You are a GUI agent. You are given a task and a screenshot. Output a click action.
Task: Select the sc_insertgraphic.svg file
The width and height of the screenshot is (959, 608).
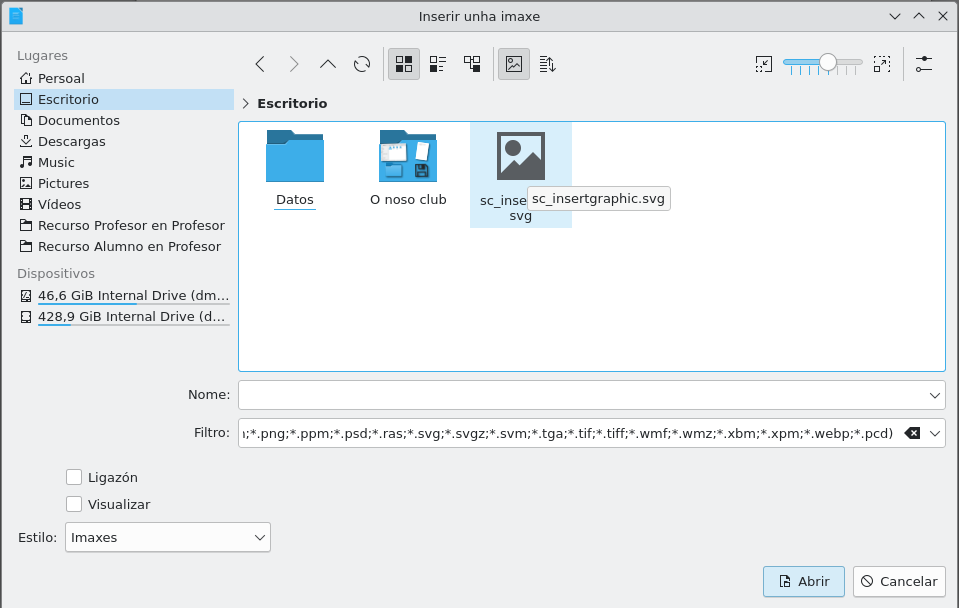[x=520, y=176]
